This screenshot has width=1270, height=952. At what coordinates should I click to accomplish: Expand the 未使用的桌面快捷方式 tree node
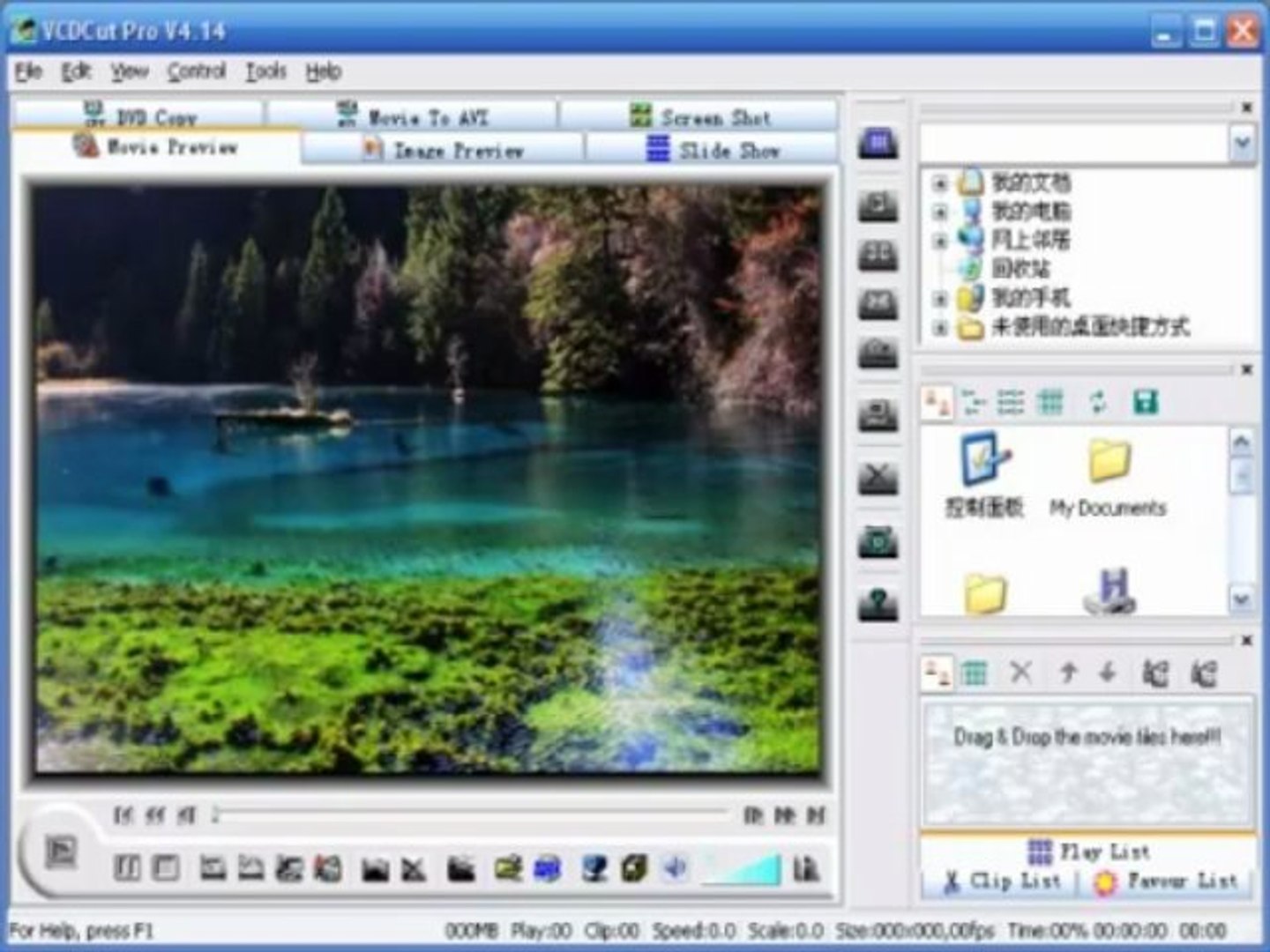tap(940, 328)
